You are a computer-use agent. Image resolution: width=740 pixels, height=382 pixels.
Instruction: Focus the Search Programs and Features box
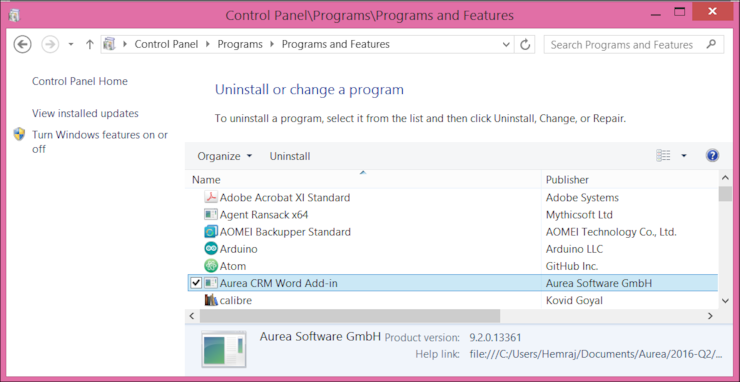coord(634,45)
